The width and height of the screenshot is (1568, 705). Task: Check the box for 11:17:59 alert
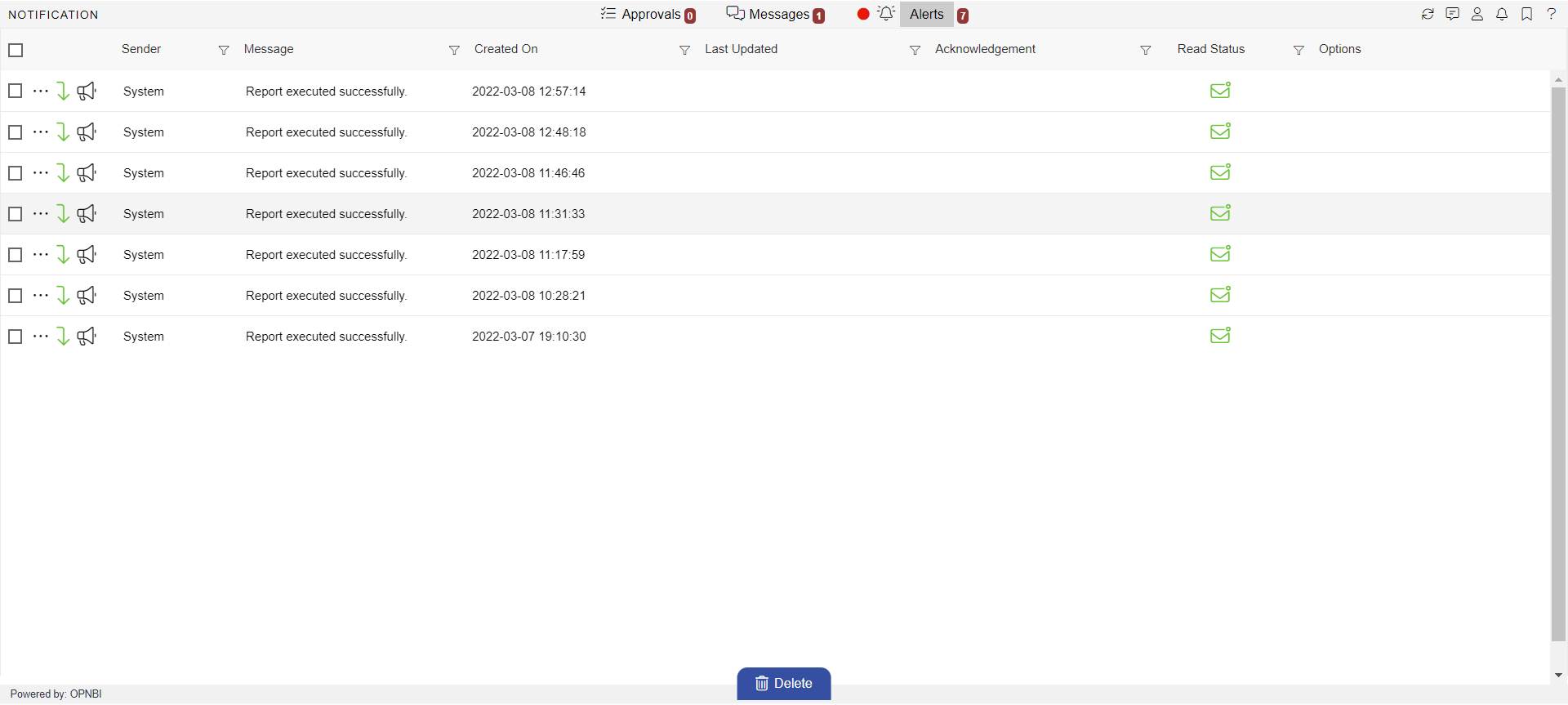pos(15,254)
